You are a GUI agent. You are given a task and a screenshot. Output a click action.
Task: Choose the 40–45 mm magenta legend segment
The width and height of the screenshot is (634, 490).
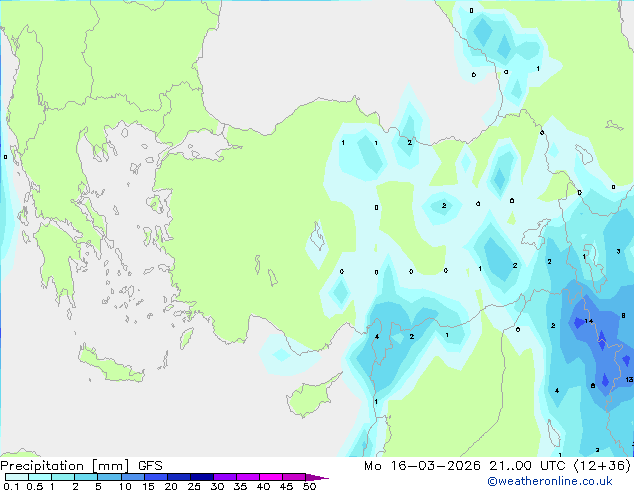click(x=271, y=477)
